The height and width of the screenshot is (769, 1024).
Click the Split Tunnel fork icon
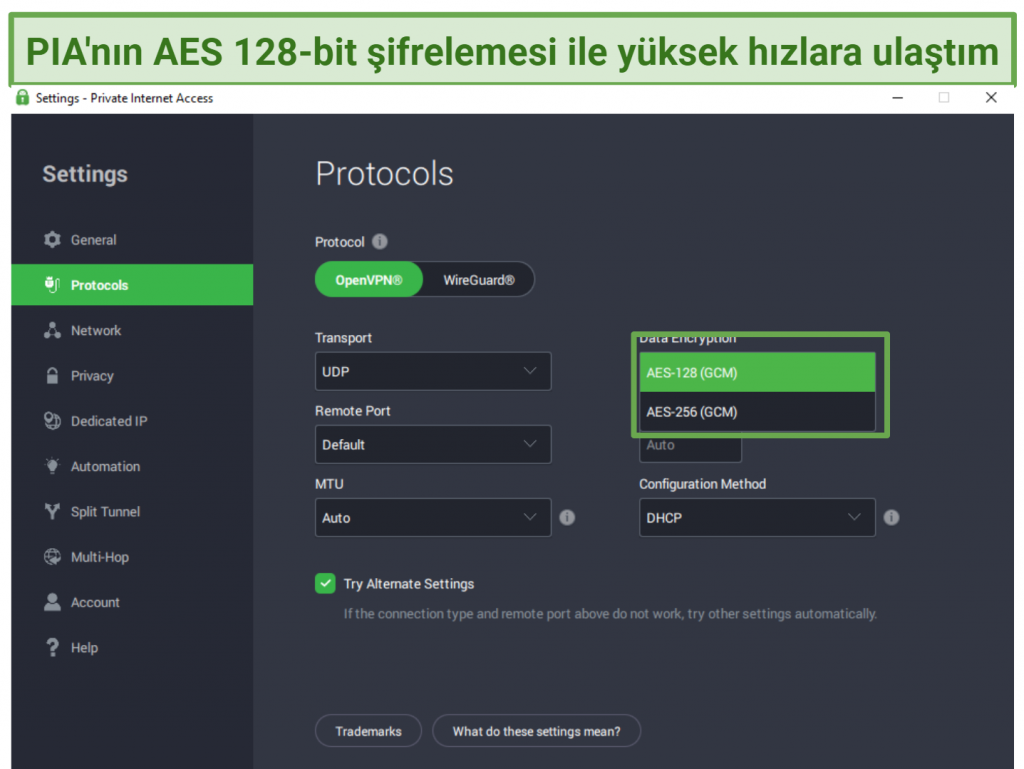[x=53, y=512]
